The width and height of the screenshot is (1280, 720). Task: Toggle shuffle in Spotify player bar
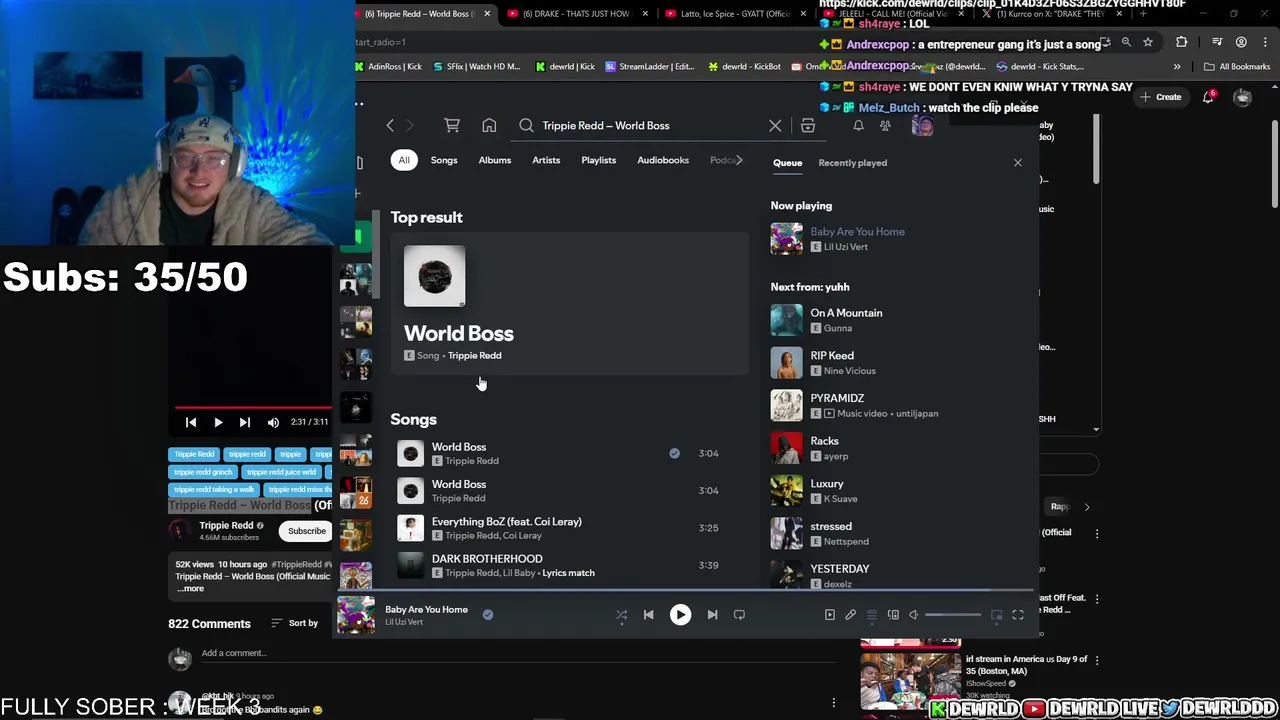point(621,615)
